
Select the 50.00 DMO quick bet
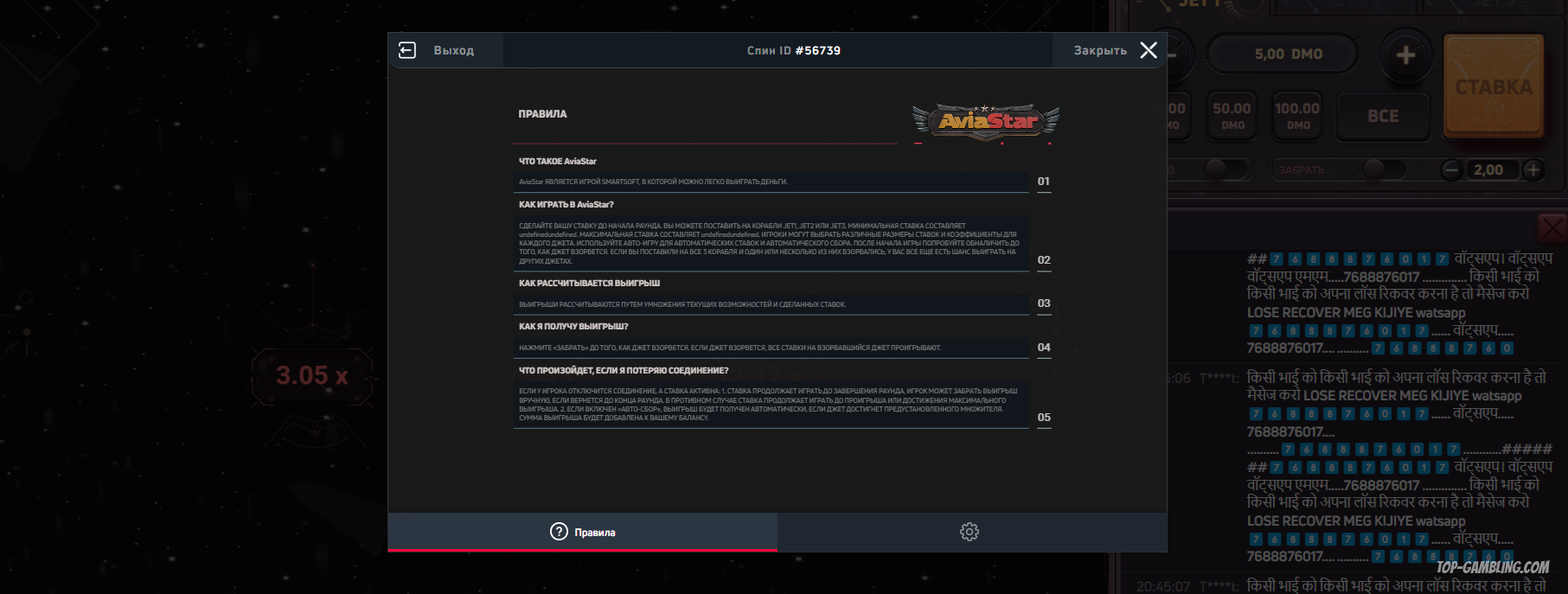point(1232,116)
